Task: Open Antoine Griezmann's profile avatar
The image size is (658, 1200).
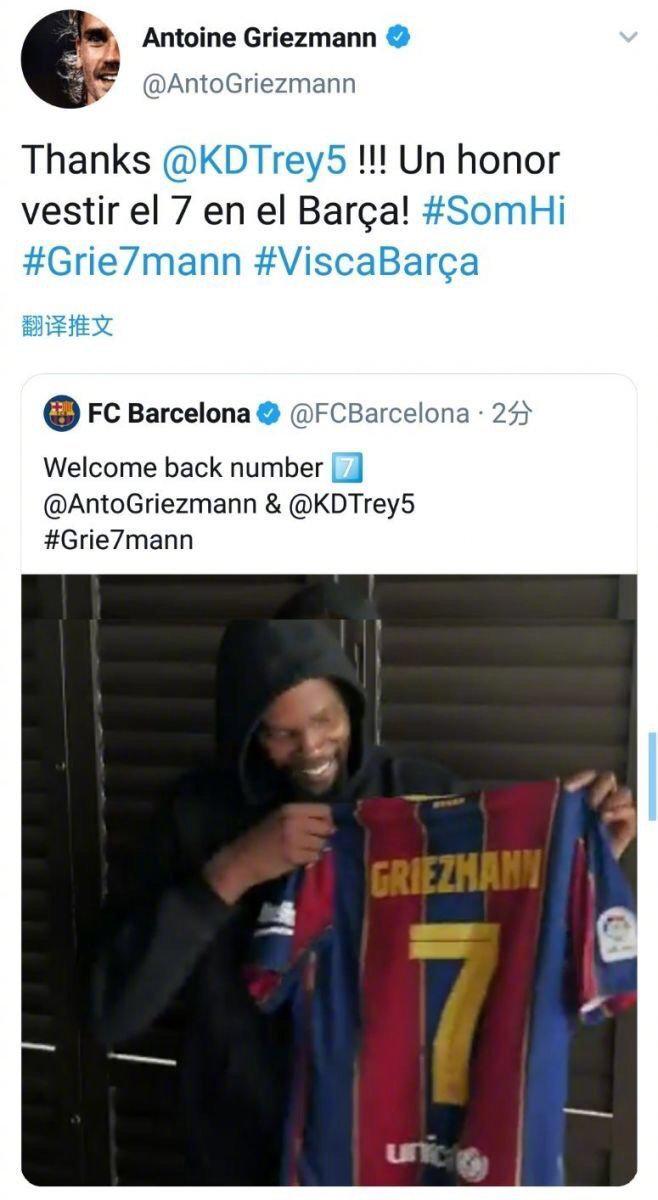Action: (70, 59)
